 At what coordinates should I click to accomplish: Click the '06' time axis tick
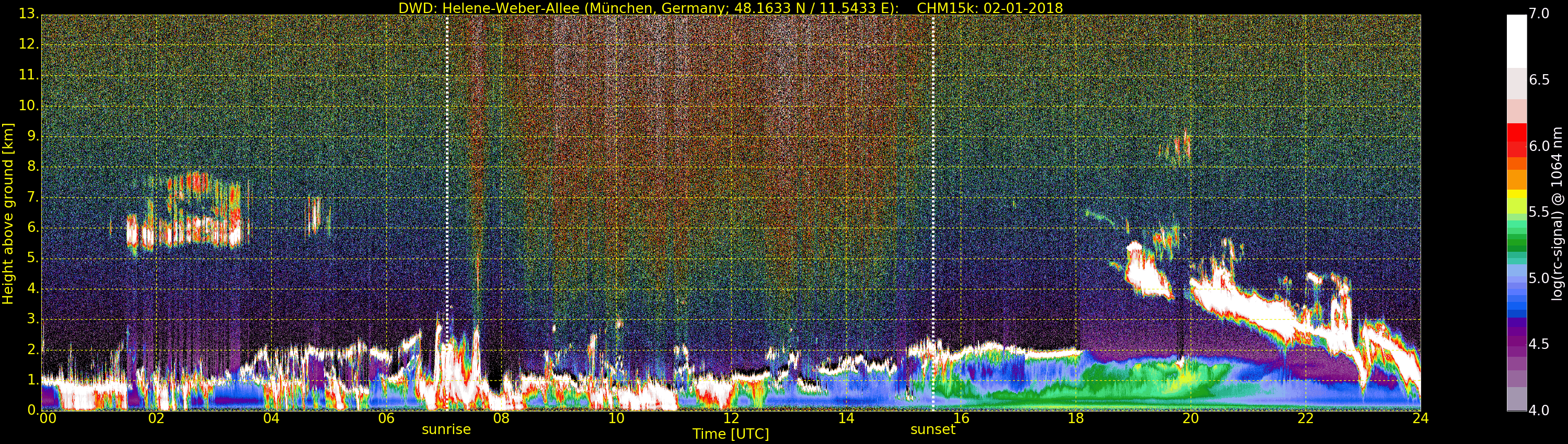pos(387,418)
